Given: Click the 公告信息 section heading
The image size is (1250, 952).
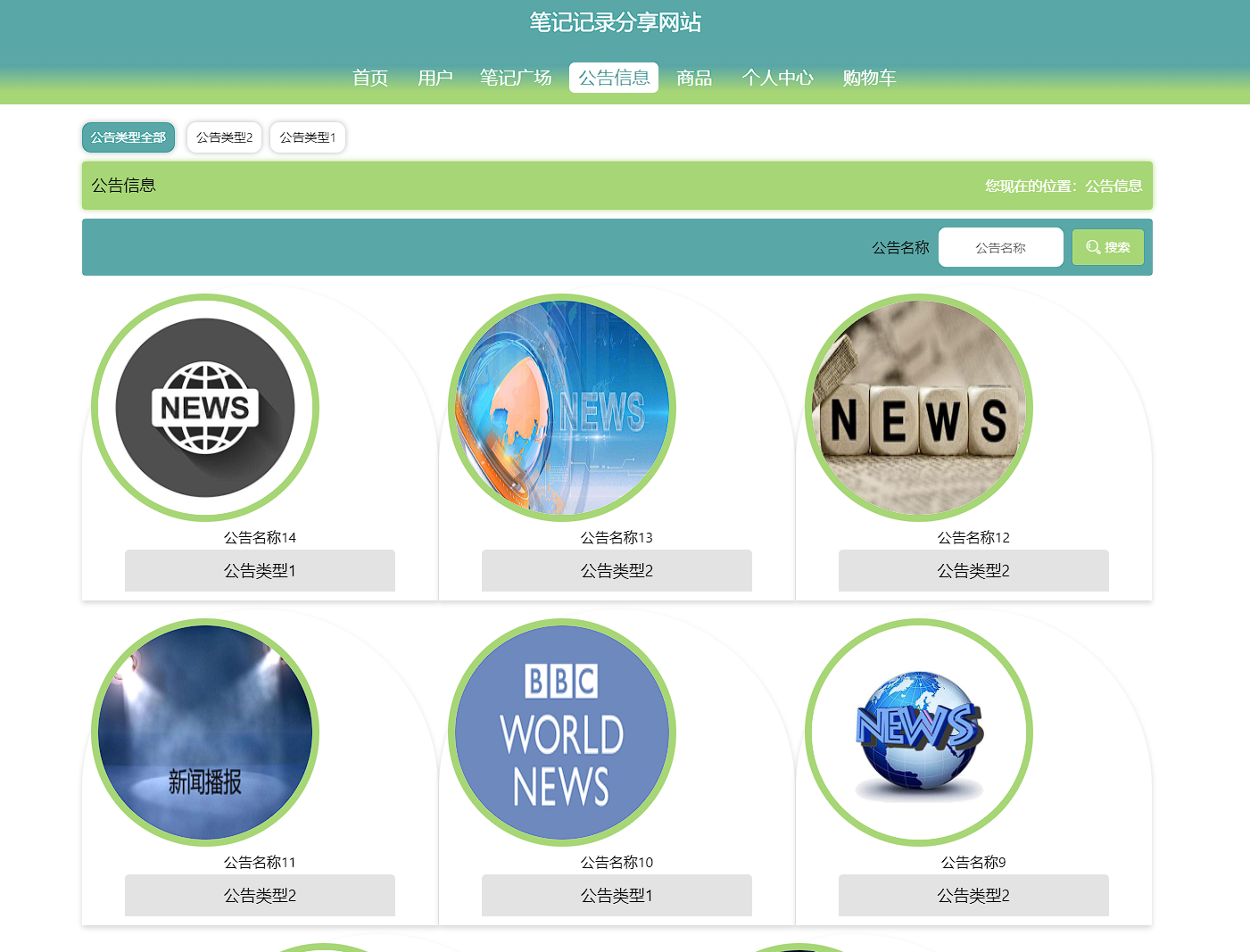Looking at the screenshot, I should pyautogui.click(x=123, y=186).
